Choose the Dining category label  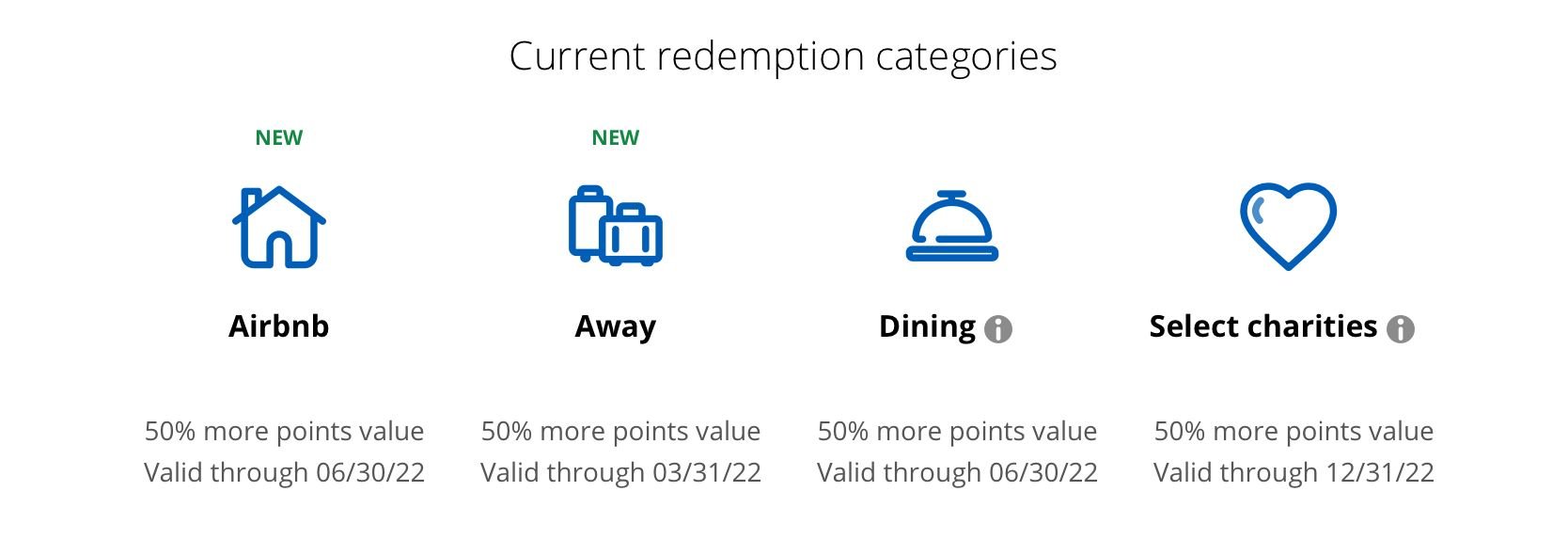[927, 326]
